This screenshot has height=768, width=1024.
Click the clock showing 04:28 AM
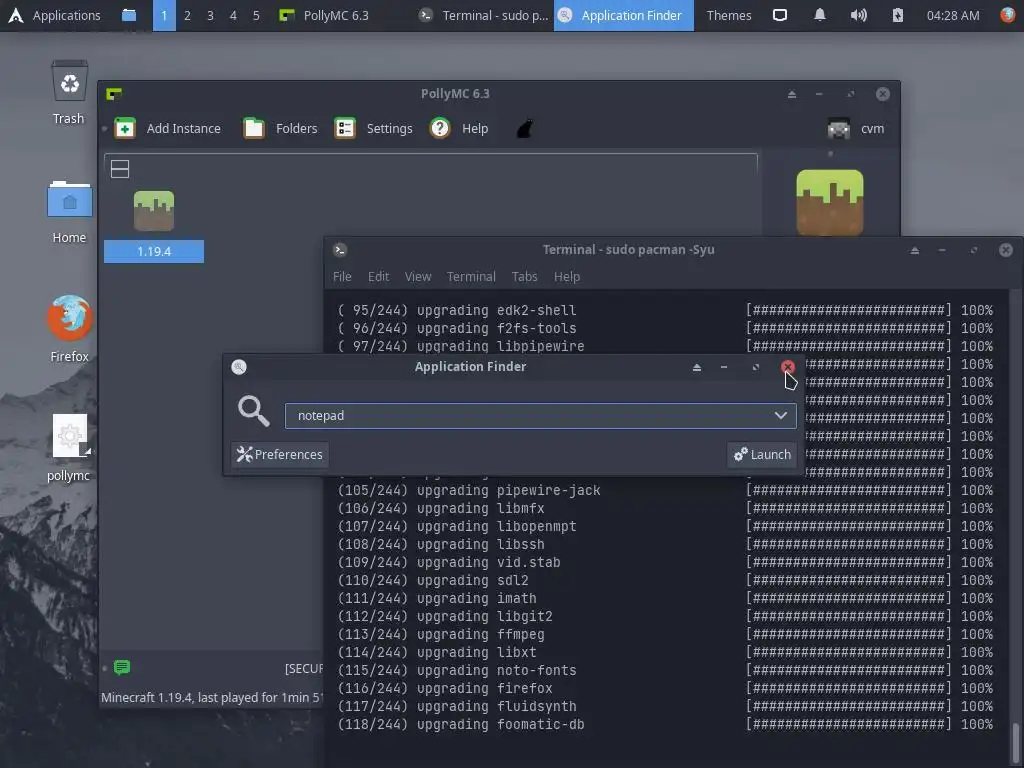953,15
